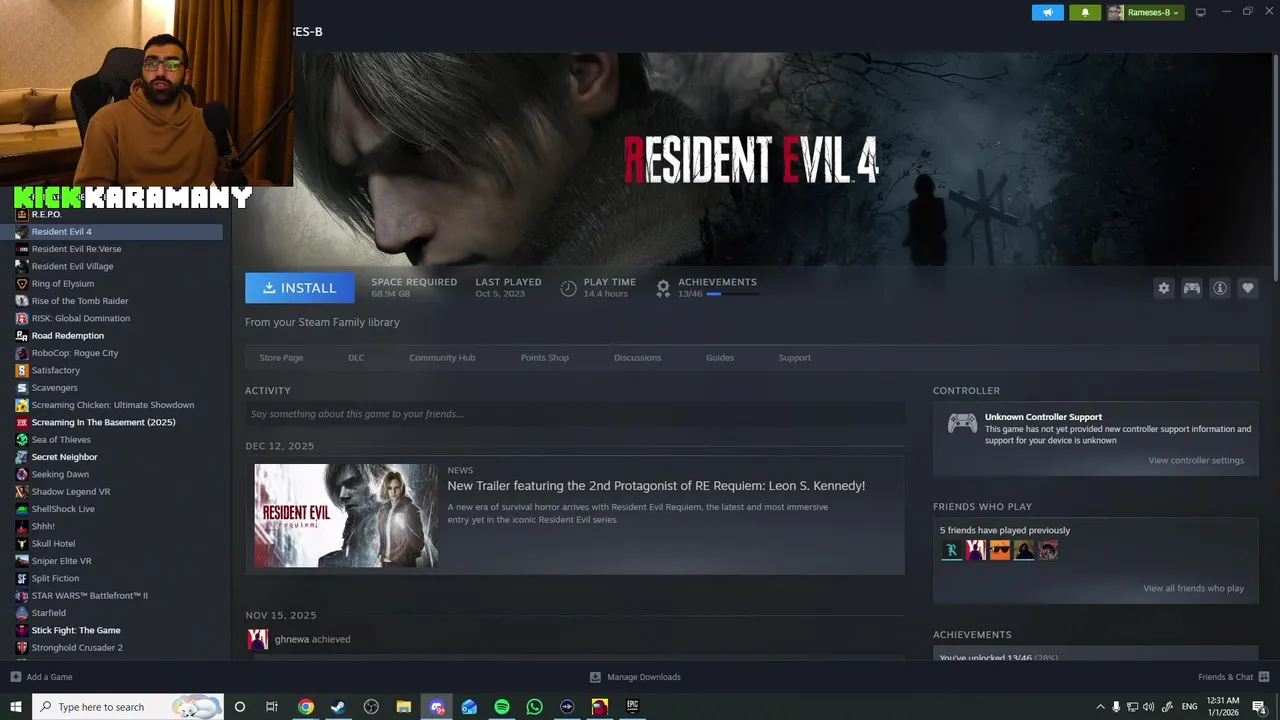This screenshot has width=1280, height=720.
Task: Open Manage Downloads in the bottom bar
Action: [635, 677]
